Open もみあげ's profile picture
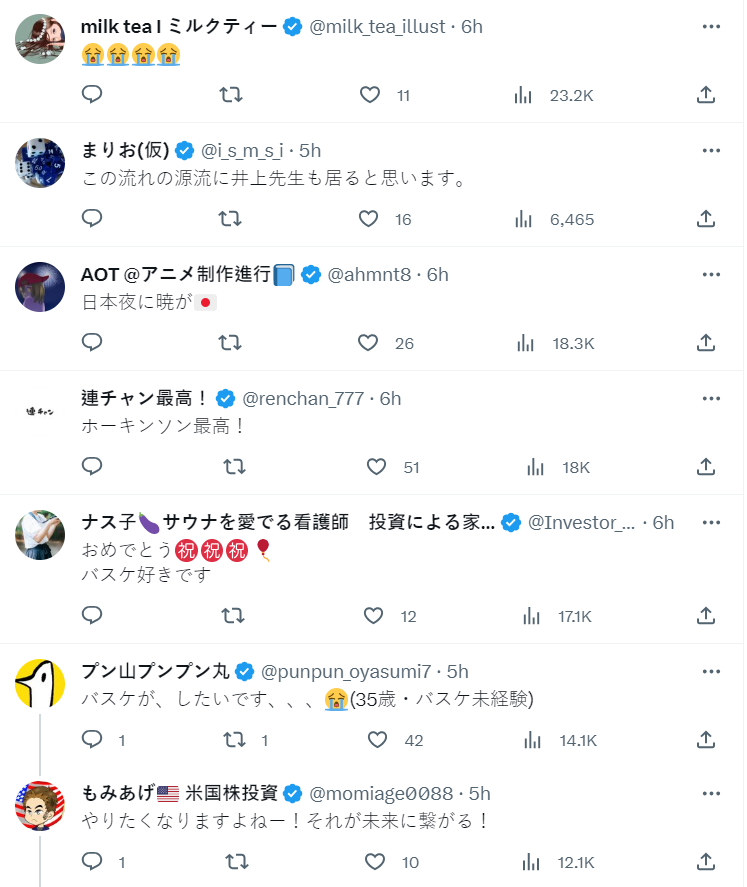 40,806
